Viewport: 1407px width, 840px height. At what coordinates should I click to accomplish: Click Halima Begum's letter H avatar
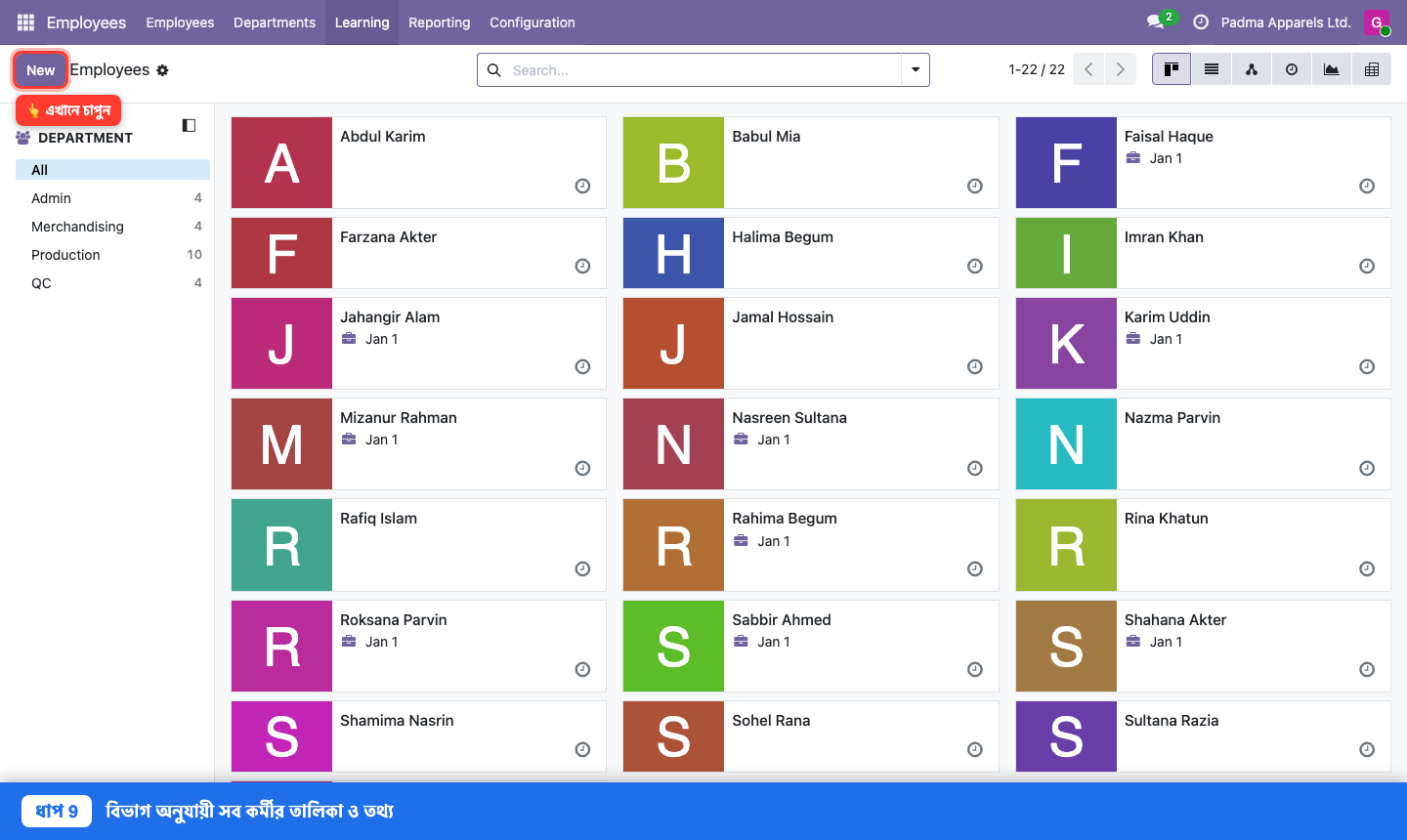click(674, 253)
